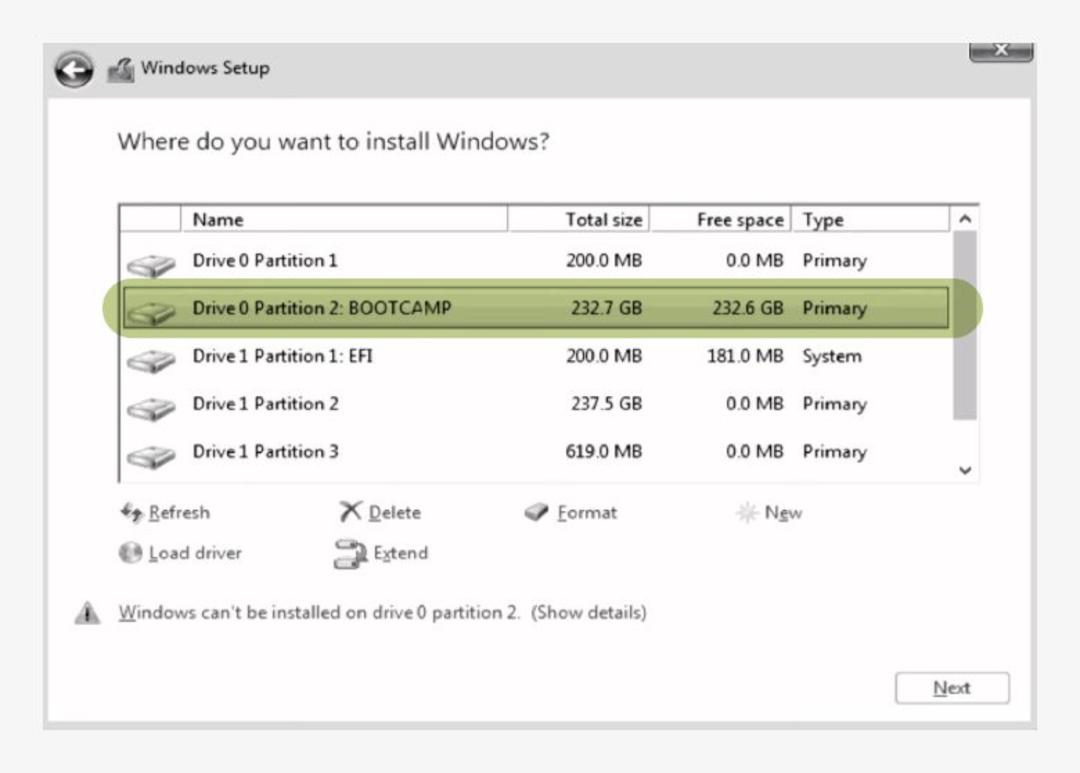Click the Next button
Screen dimensions: 1080x773
point(952,688)
